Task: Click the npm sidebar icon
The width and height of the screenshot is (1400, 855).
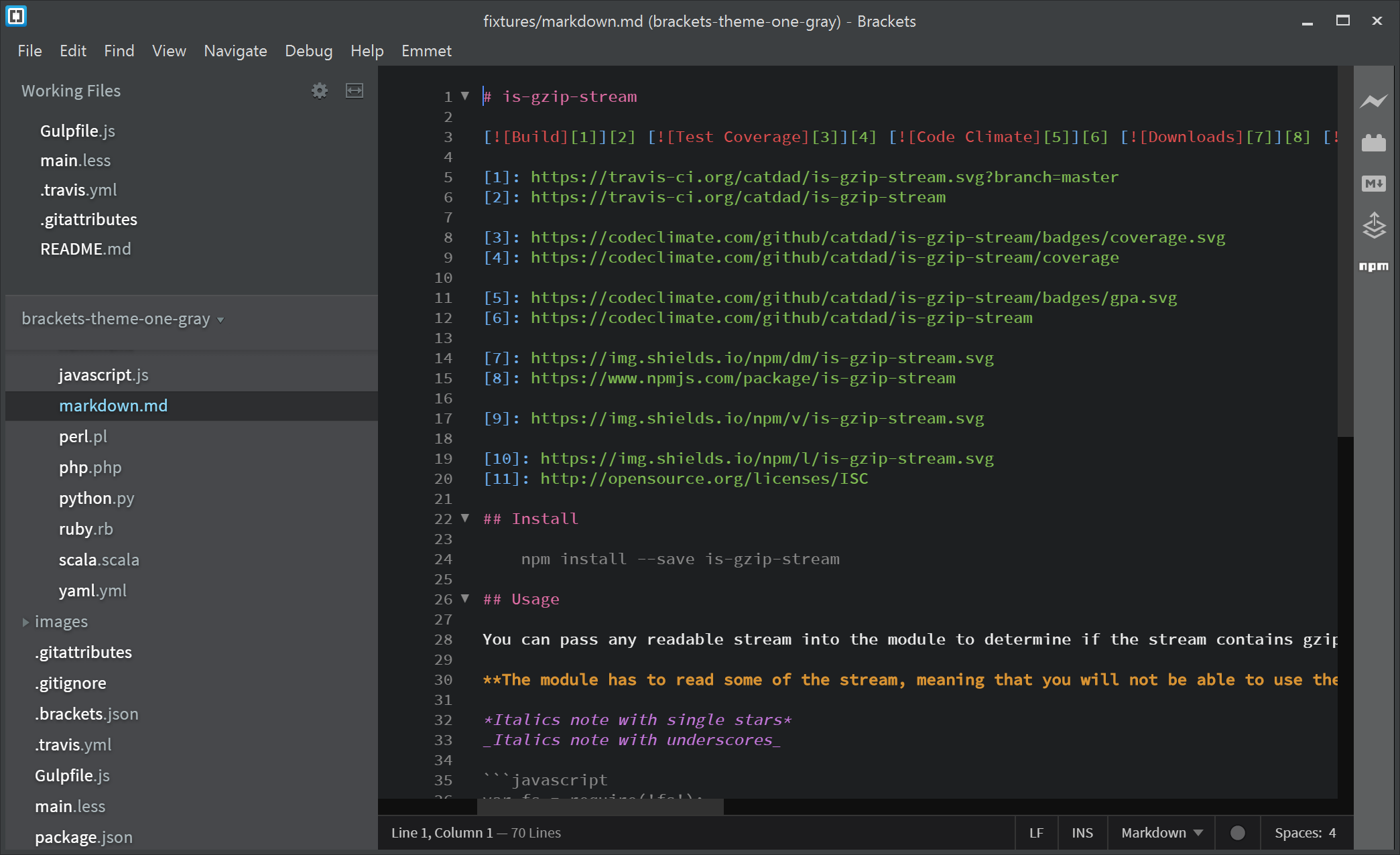Action: tap(1375, 266)
